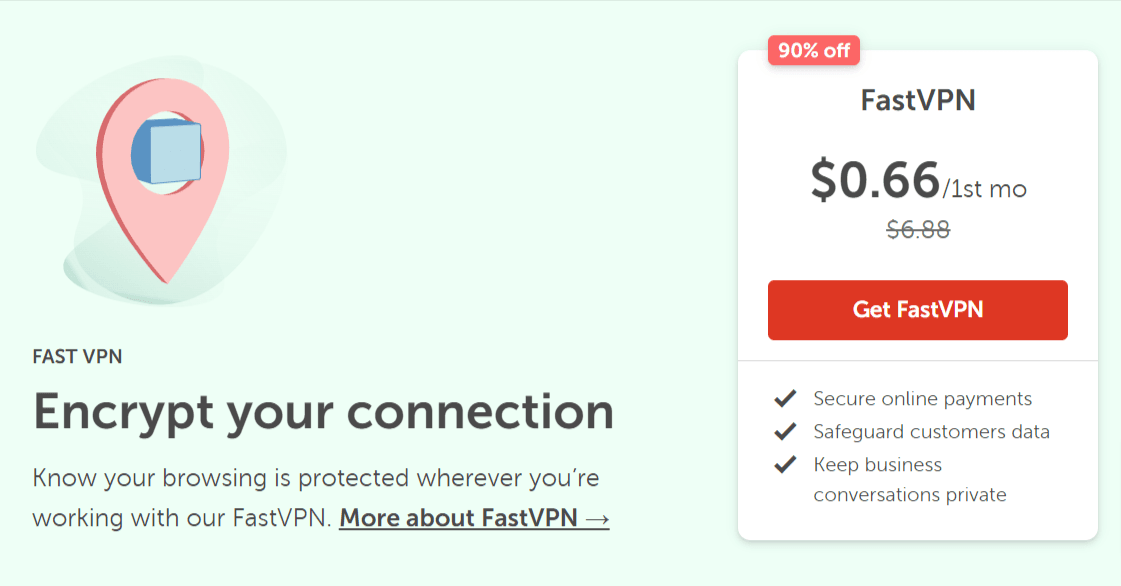Click the checkmark beside Safeguard customers data

point(784,431)
